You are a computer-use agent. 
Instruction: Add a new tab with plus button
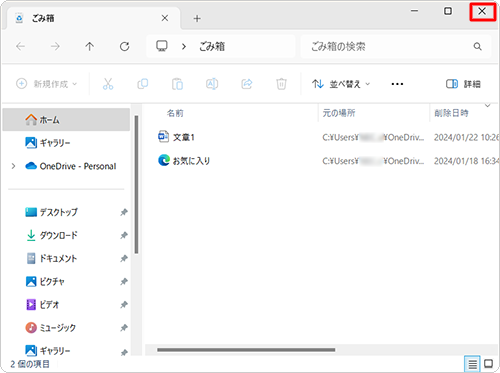(x=197, y=18)
